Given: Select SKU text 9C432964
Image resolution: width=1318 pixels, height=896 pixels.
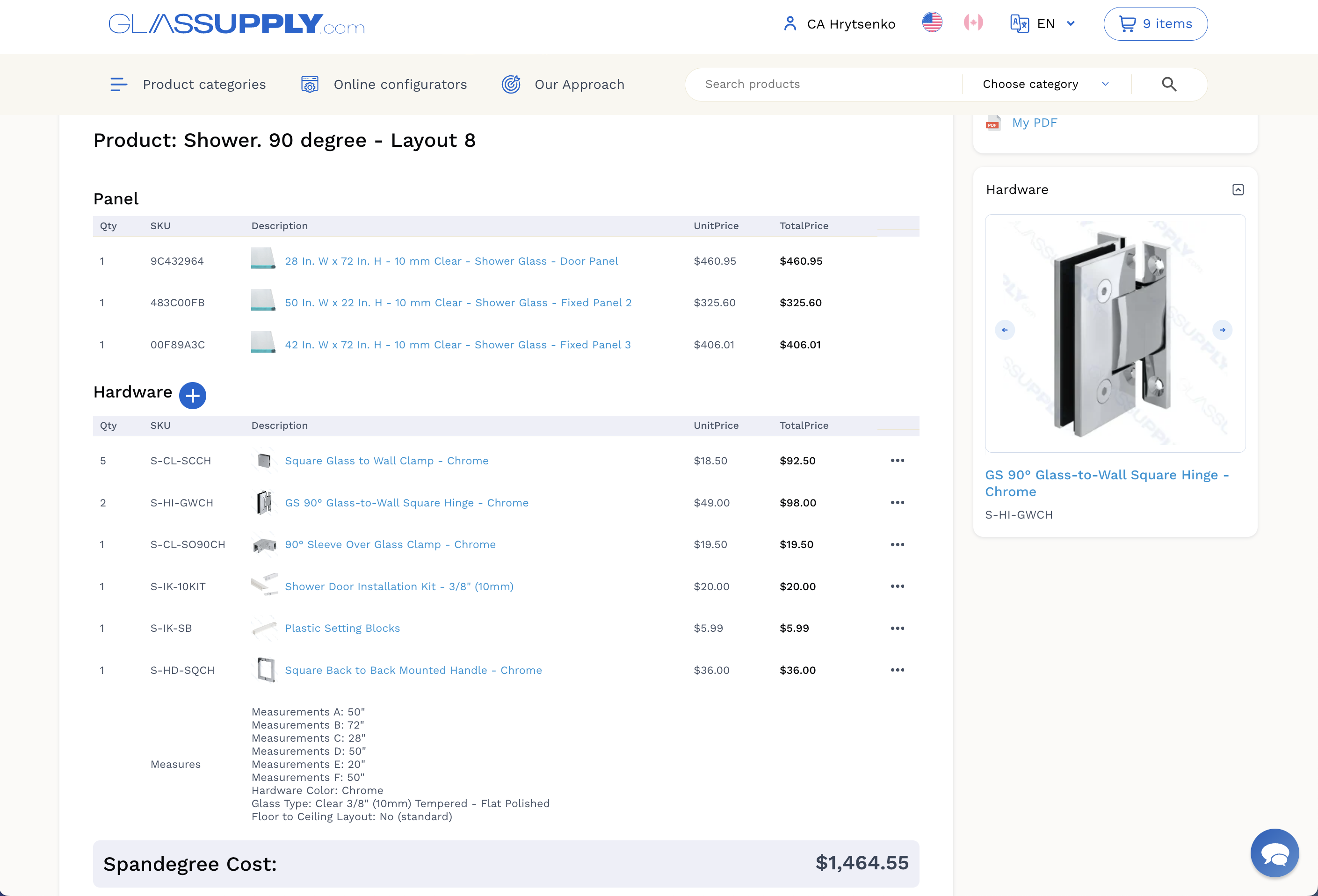Looking at the screenshot, I should point(177,261).
